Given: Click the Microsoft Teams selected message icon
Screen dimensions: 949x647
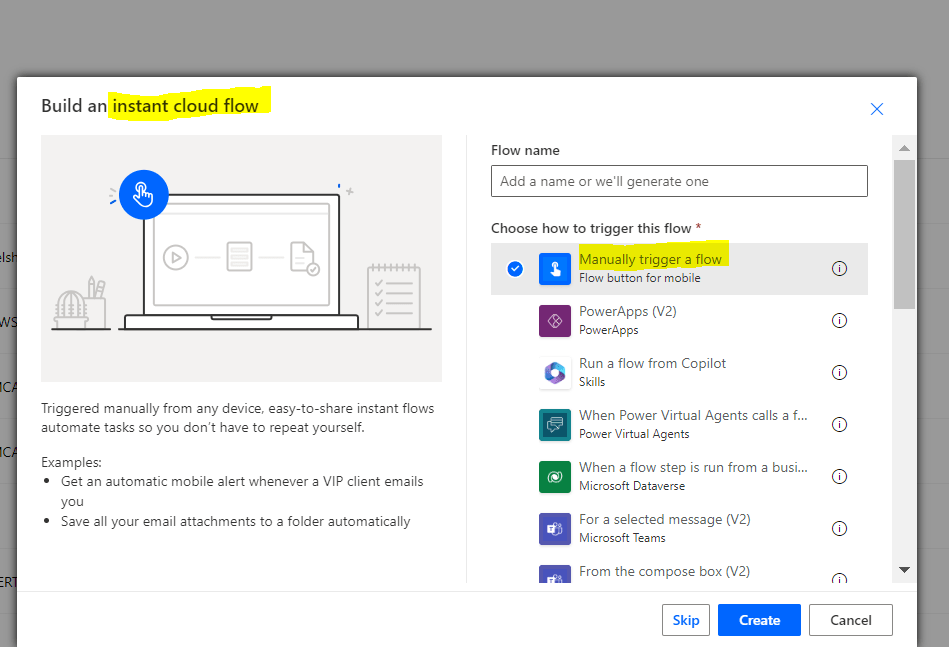Looking at the screenshot, I should [554, 528].
